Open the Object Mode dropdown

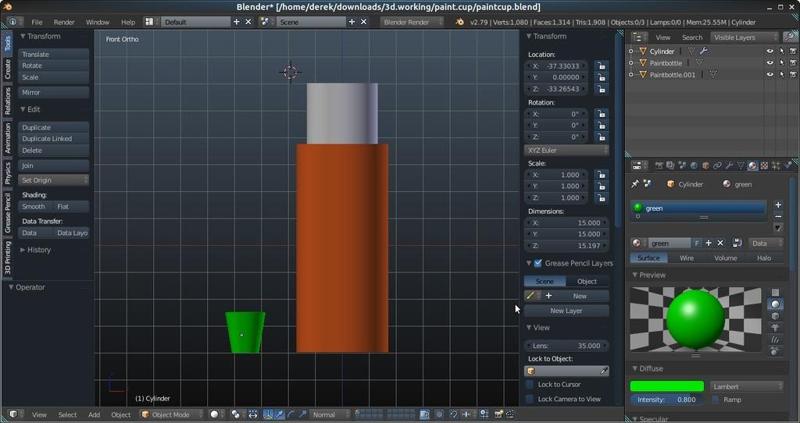(x=172, y=414)
